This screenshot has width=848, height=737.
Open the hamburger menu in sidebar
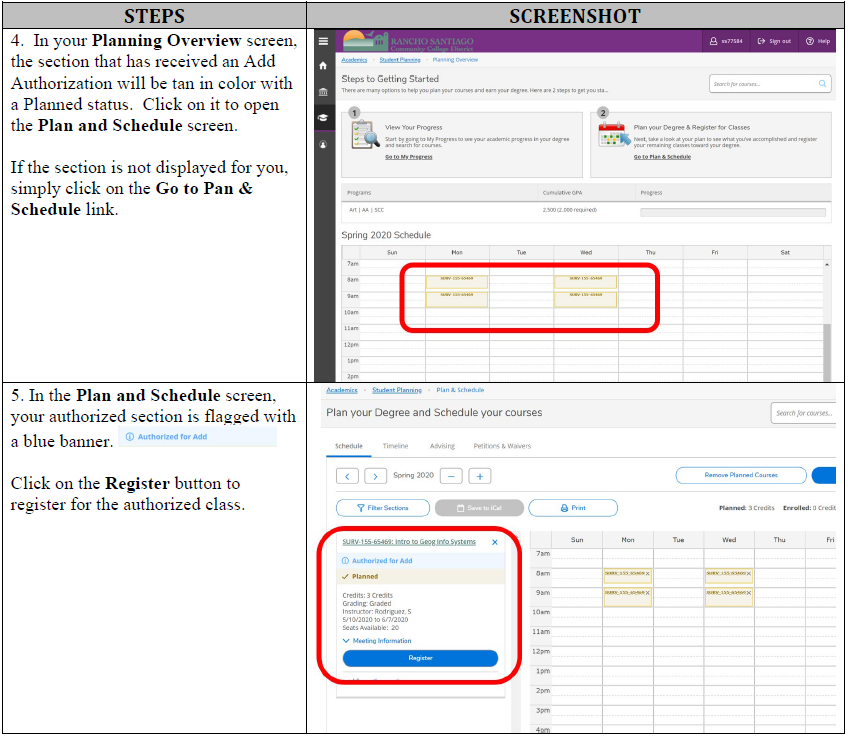click(x=323, y=41)
